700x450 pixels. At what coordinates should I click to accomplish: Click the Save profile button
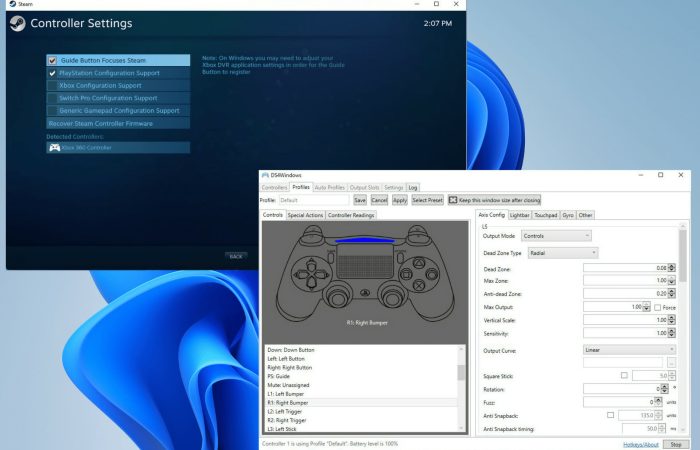coord(360,200)
